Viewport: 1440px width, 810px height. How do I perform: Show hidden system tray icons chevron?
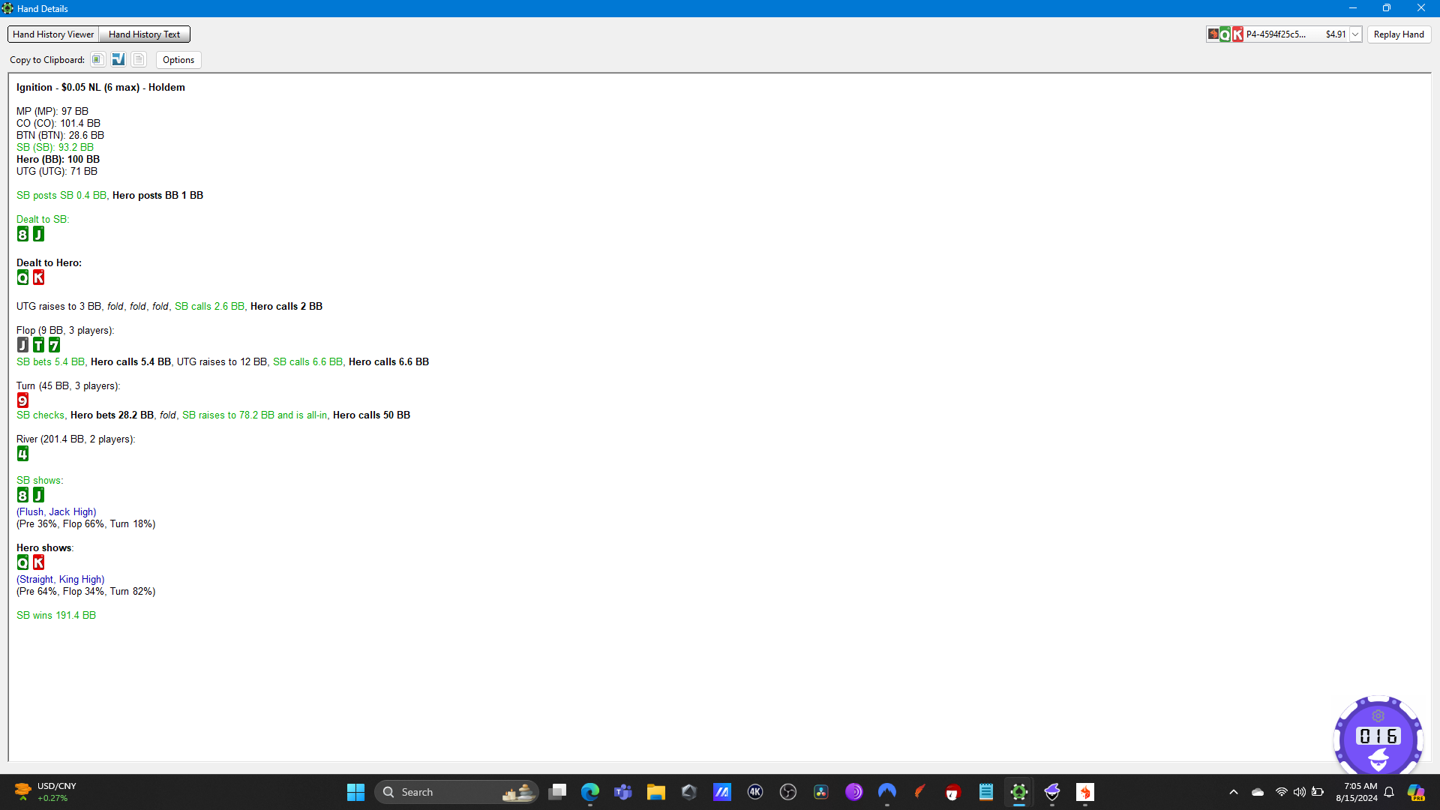1233,792
